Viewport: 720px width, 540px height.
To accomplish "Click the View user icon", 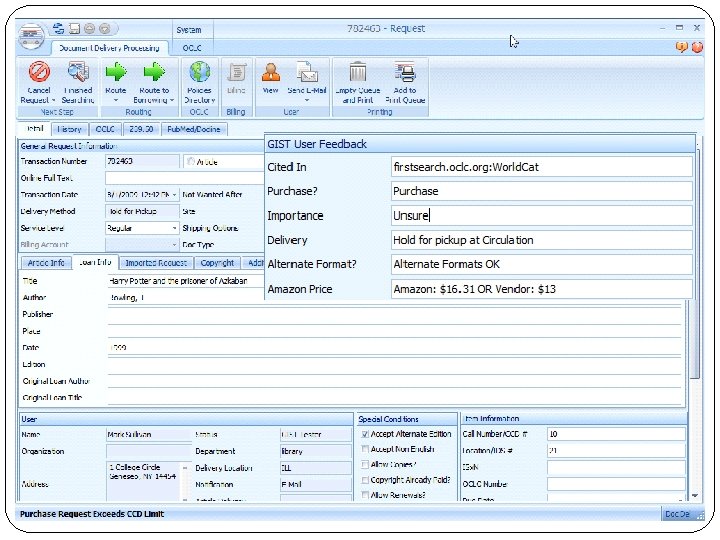I will [270, 72].
